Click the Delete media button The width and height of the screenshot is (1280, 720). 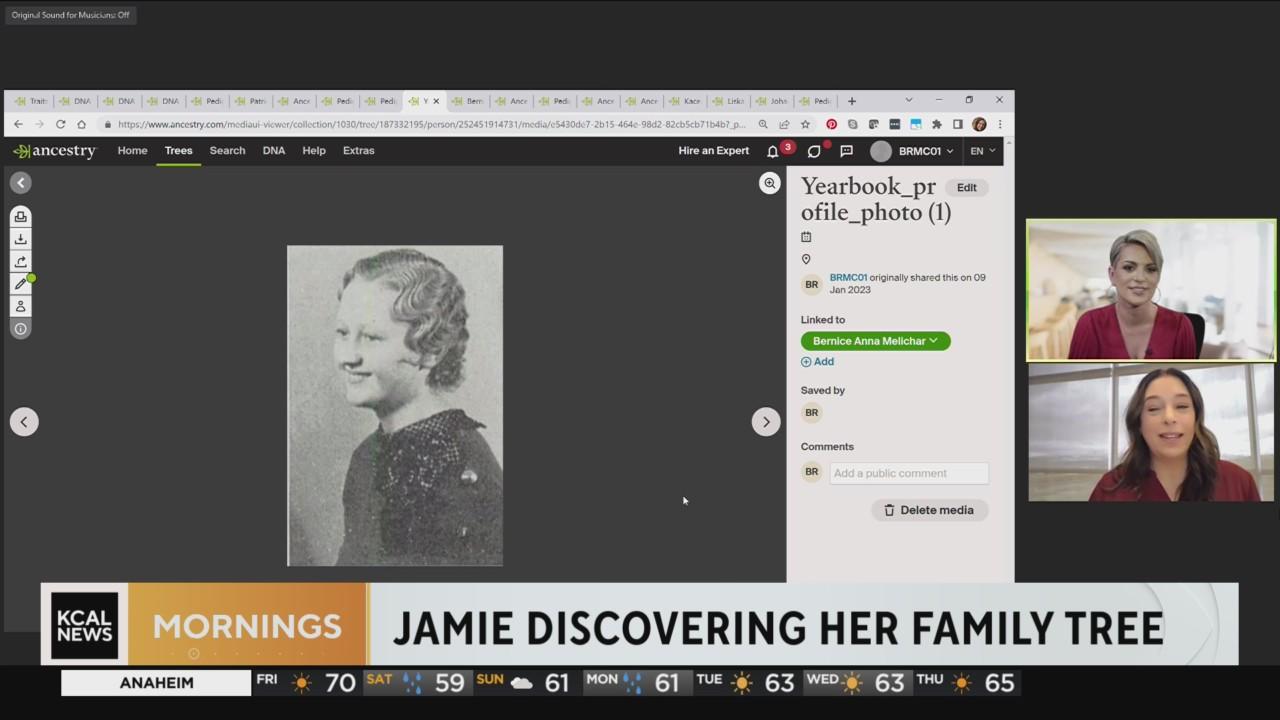pos(929,510)
